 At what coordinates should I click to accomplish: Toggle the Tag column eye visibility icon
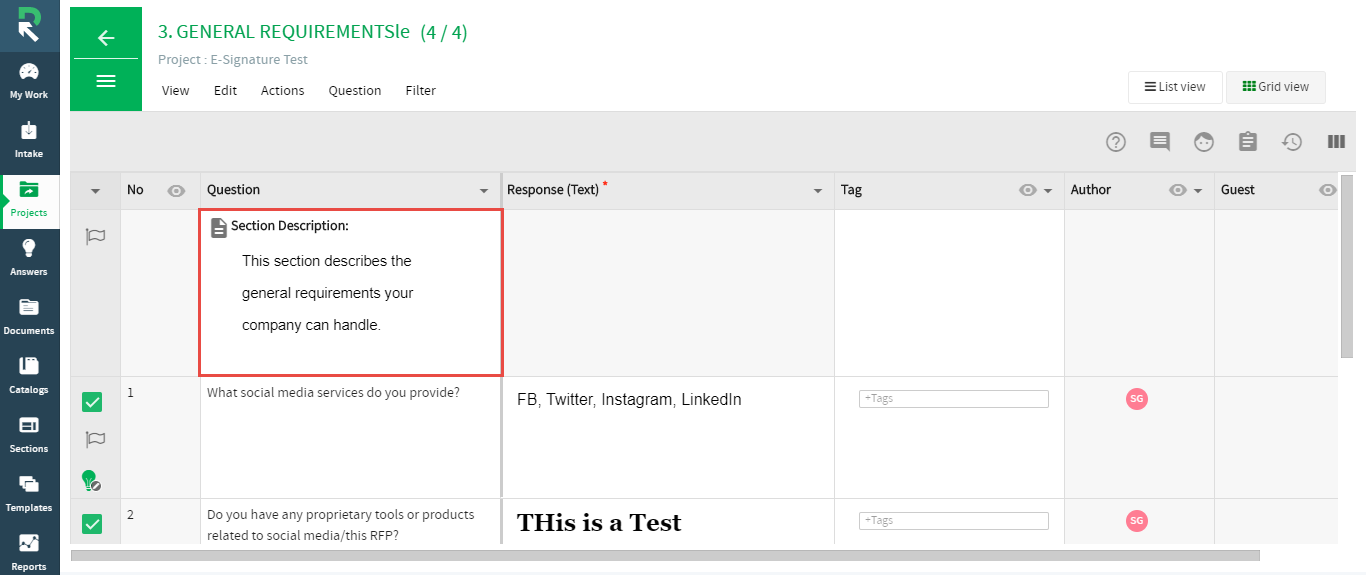(x=1028, y=190)
